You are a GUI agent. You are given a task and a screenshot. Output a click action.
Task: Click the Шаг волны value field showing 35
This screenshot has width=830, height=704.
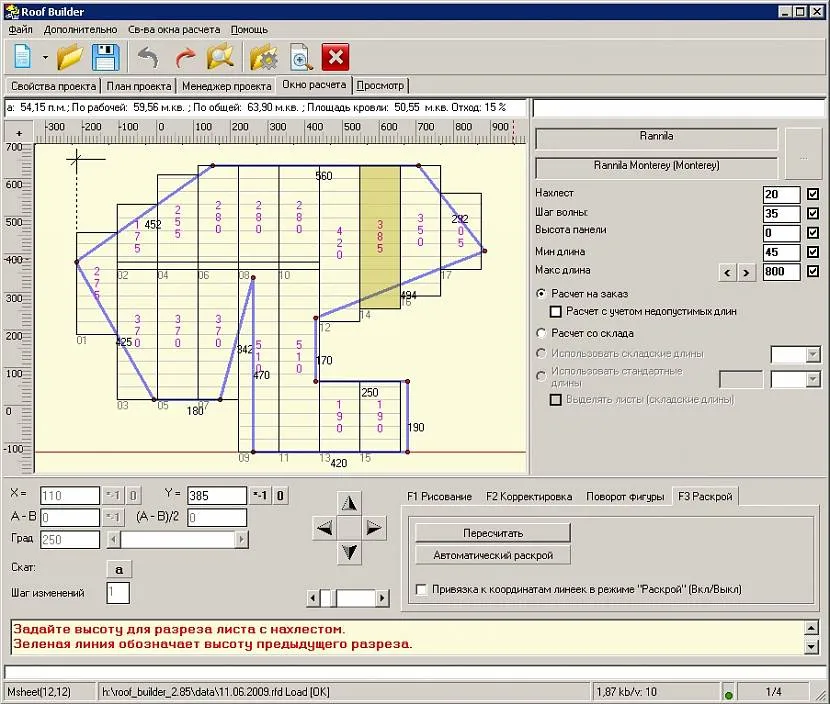(x=781, y=213)
